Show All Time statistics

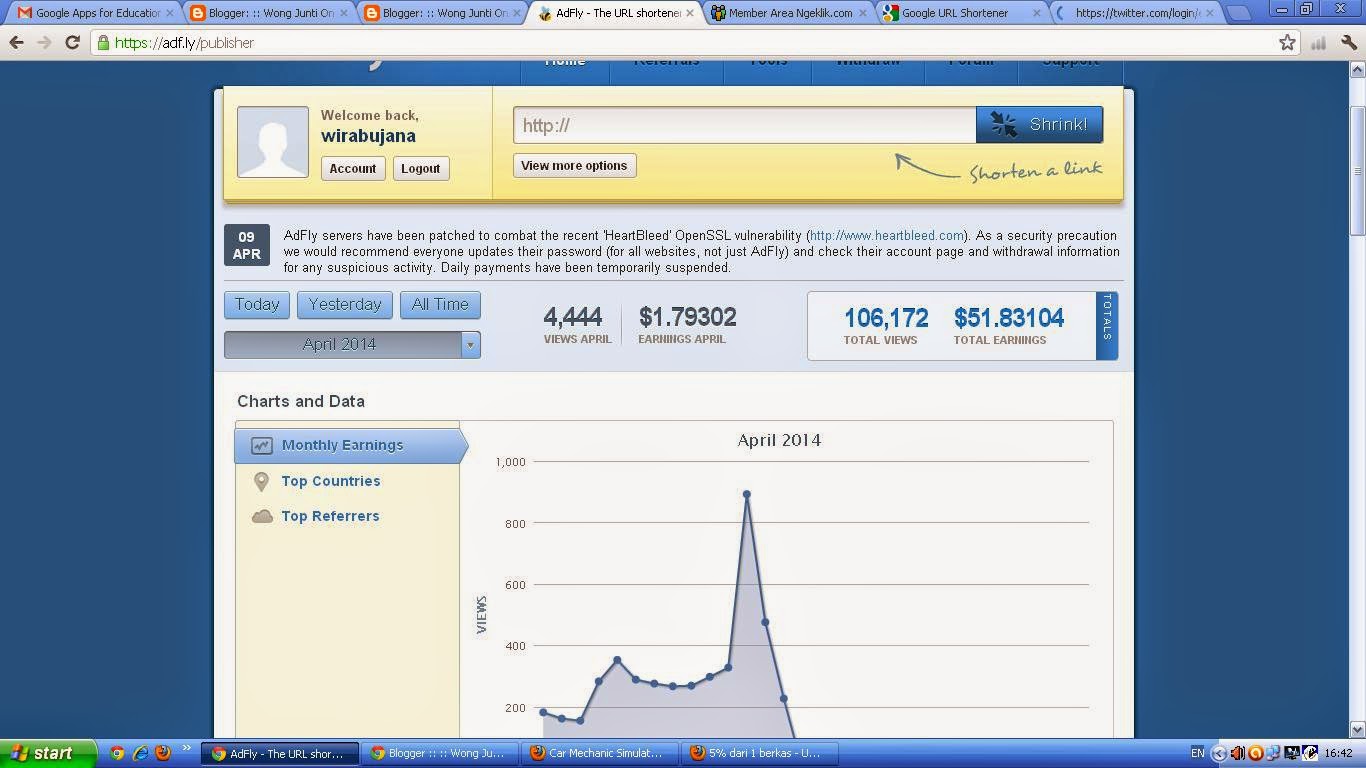click(440, 304)
